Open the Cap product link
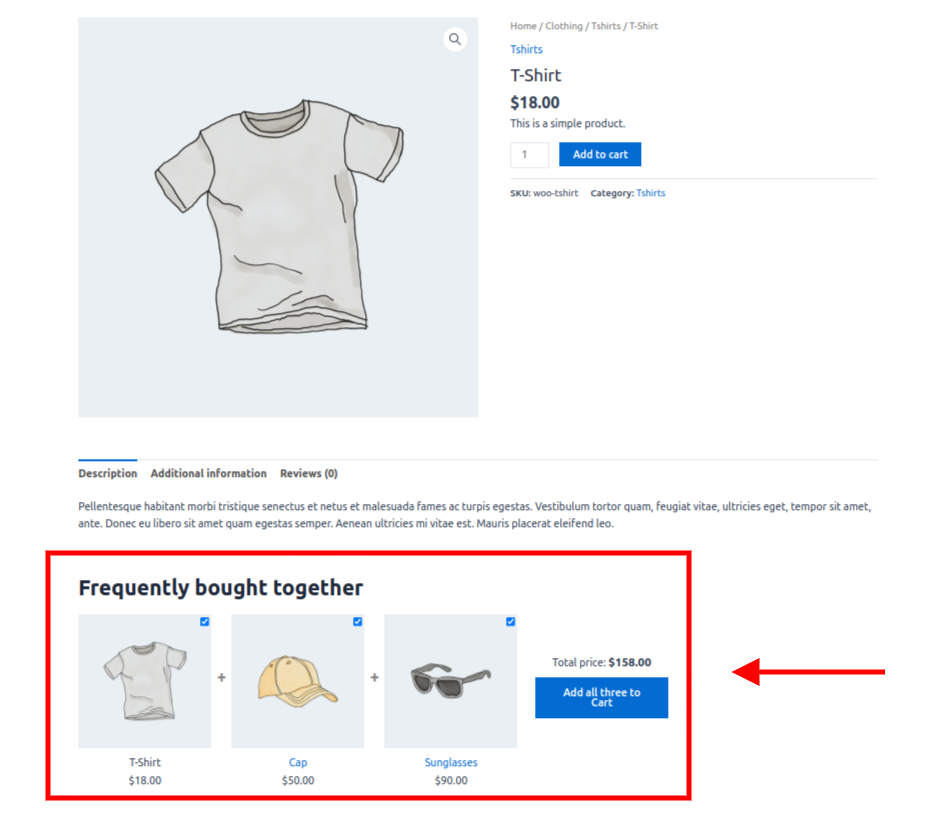Screen dimensions: 934x814 (x=298, y=762)
